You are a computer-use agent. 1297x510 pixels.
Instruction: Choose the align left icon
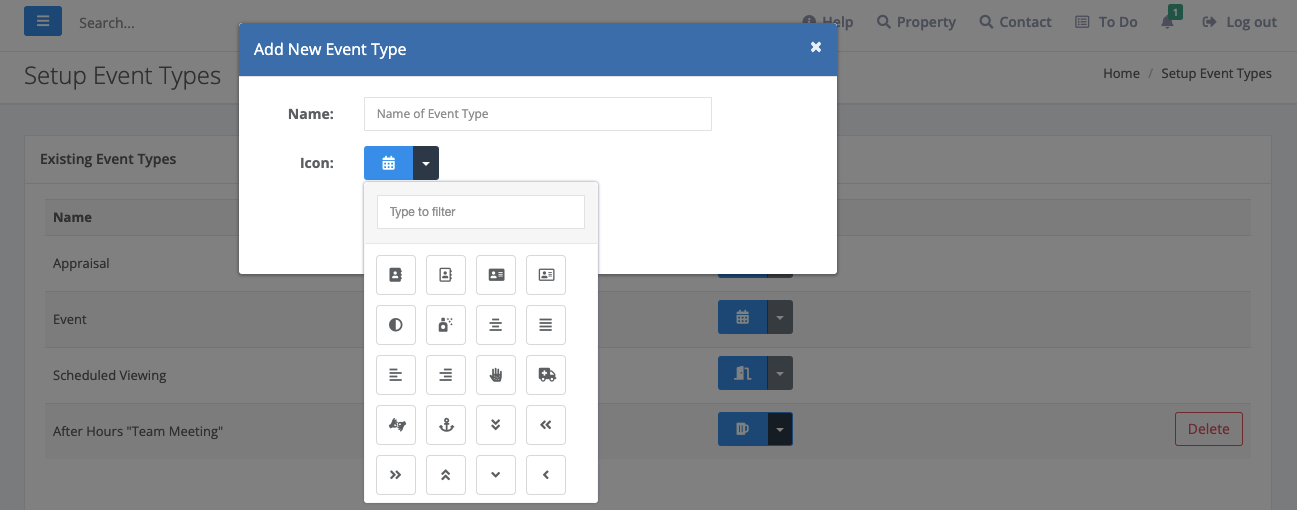(x=396, y=374)
